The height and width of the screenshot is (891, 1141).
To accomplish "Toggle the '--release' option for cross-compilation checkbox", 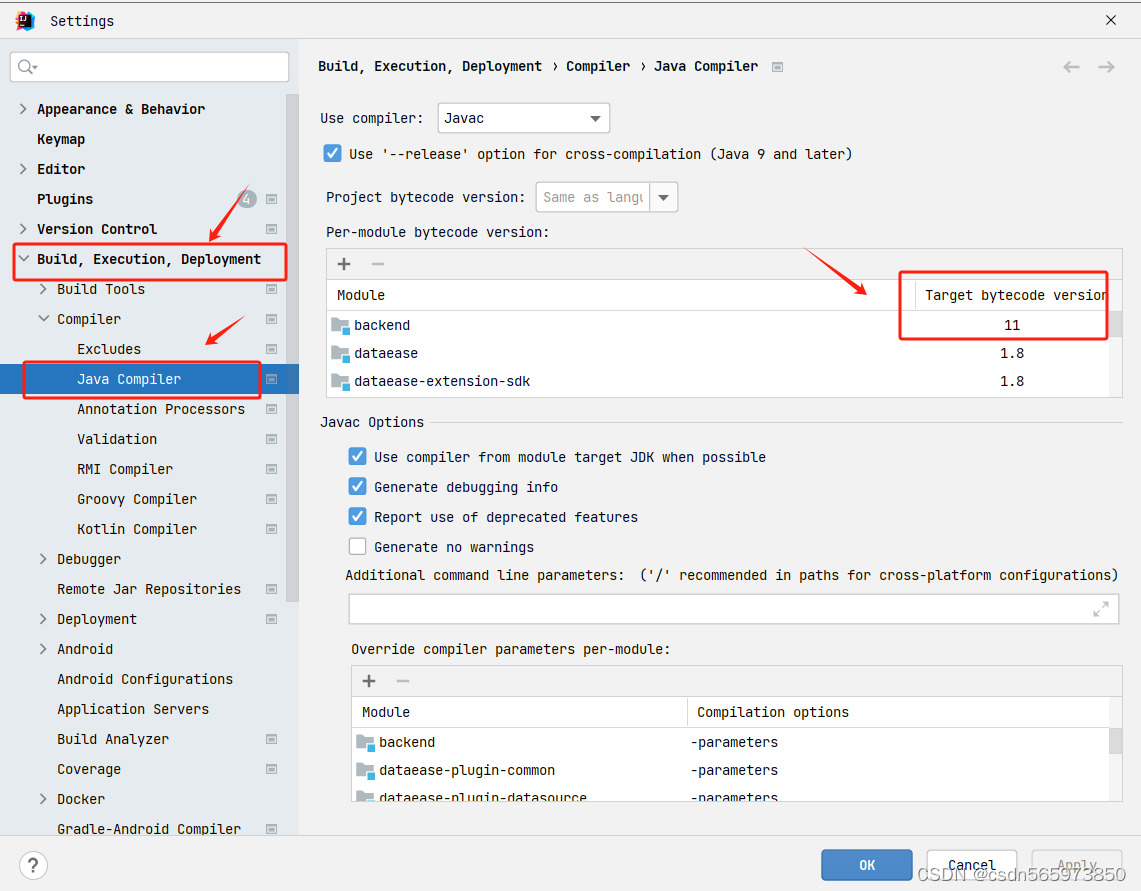I will pos(333,154).
